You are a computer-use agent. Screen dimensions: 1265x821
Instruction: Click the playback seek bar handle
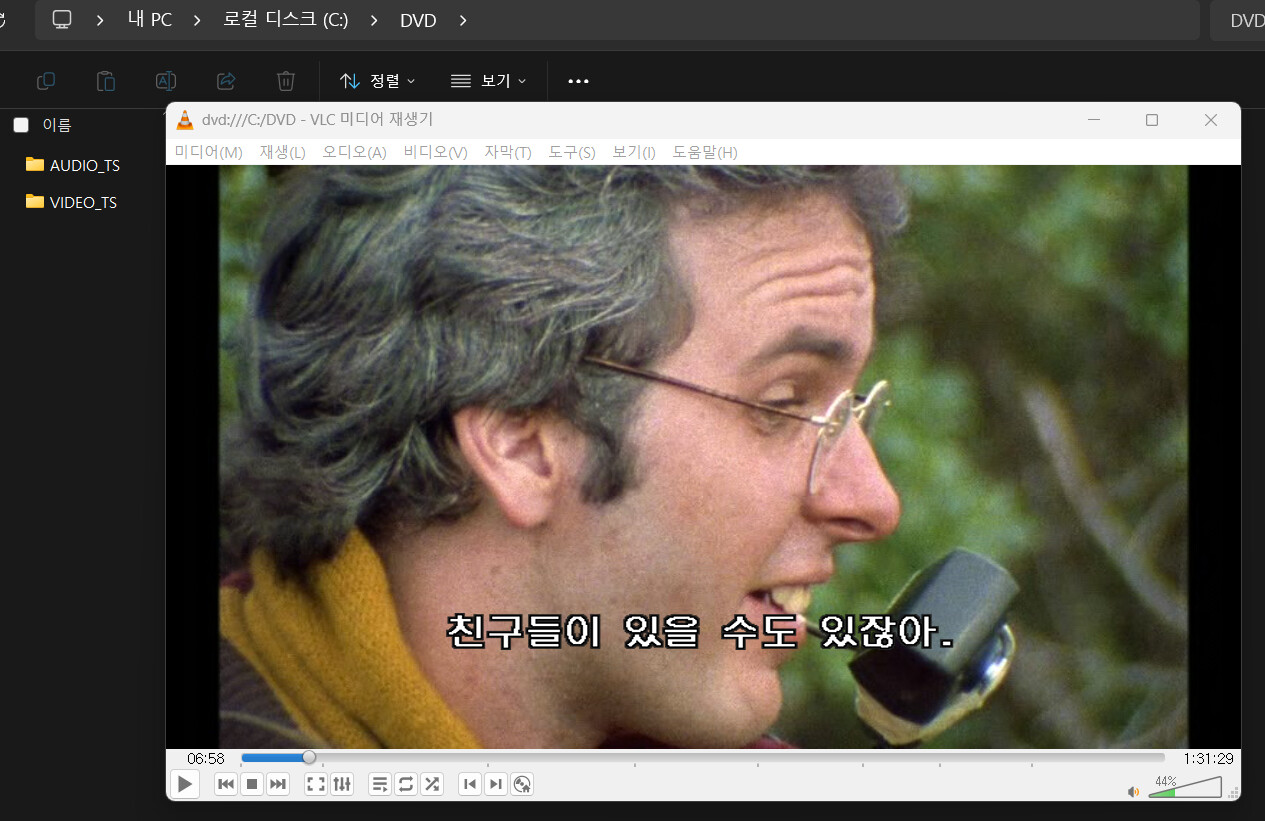coord(309,758)
